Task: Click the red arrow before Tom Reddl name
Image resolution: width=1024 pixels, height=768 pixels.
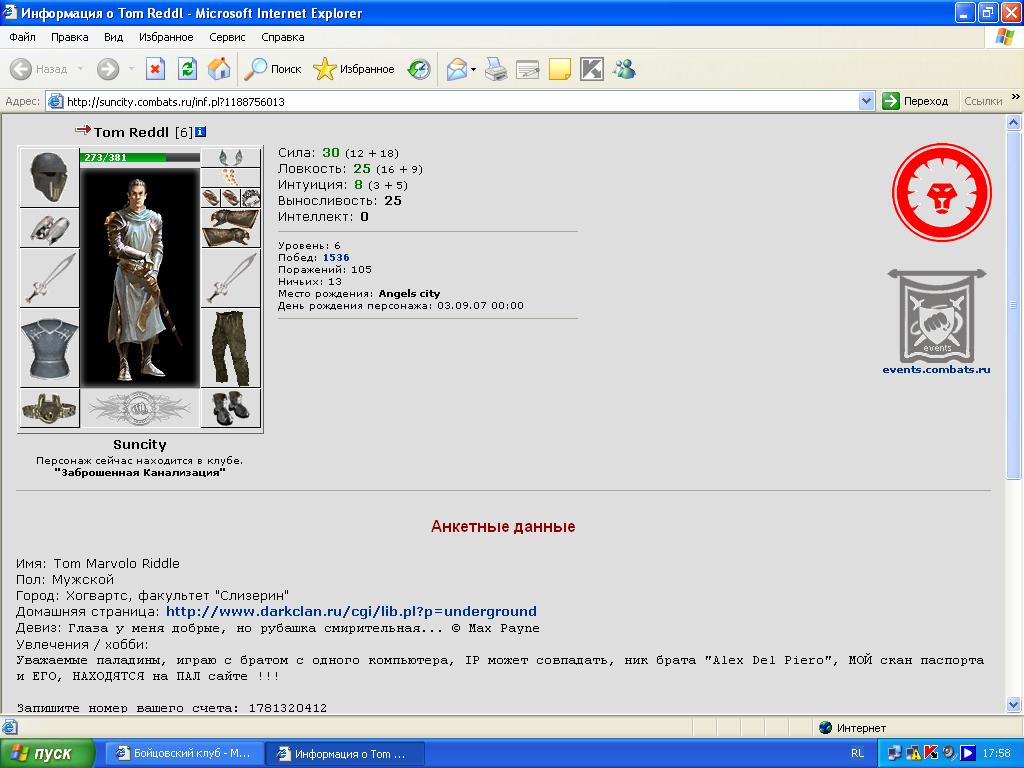Action: pyautogui.click(x=83, y=130)
